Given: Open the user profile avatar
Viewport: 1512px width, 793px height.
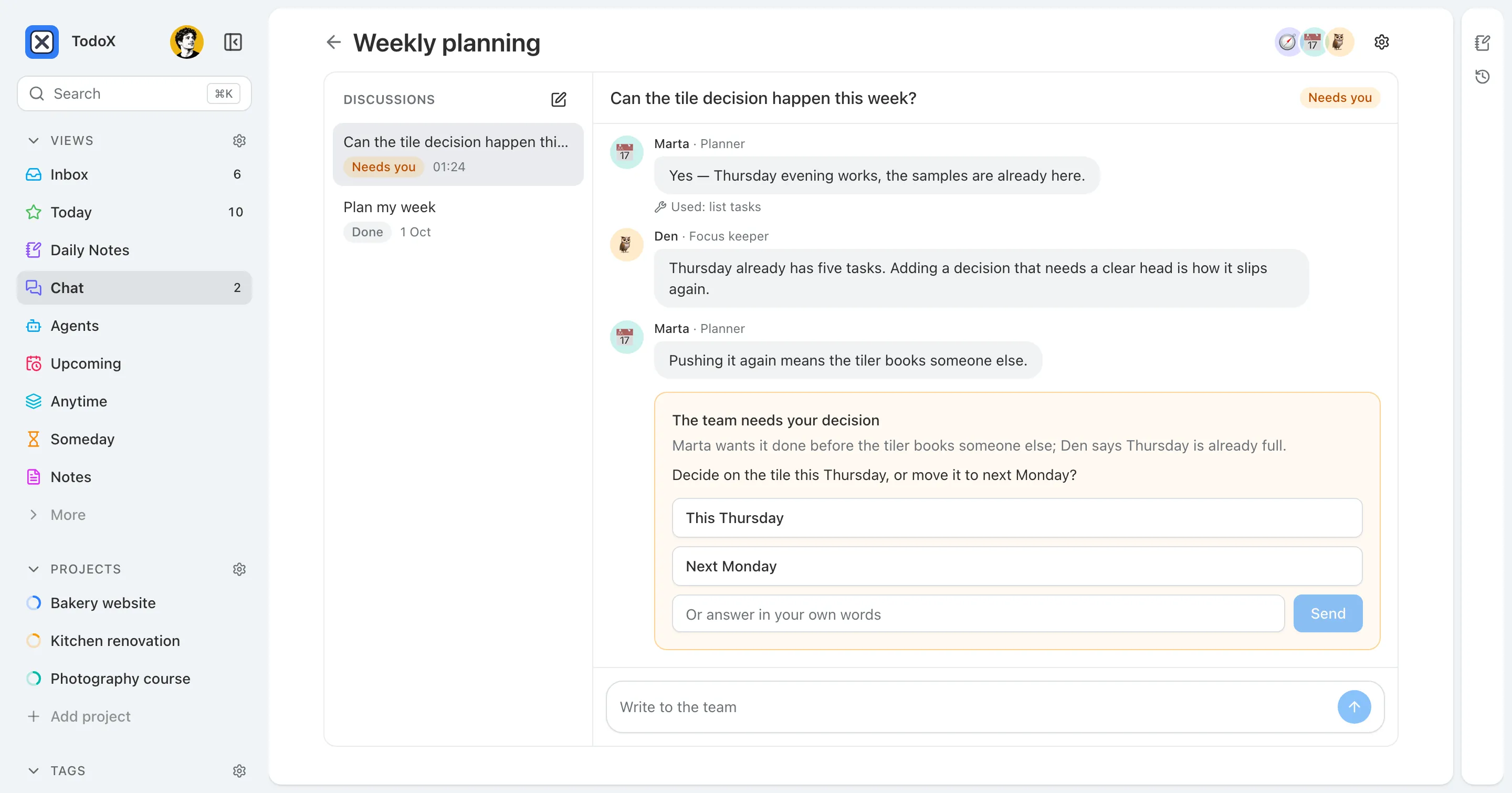Looking at the screenshot, I should (x=187, y=41).
